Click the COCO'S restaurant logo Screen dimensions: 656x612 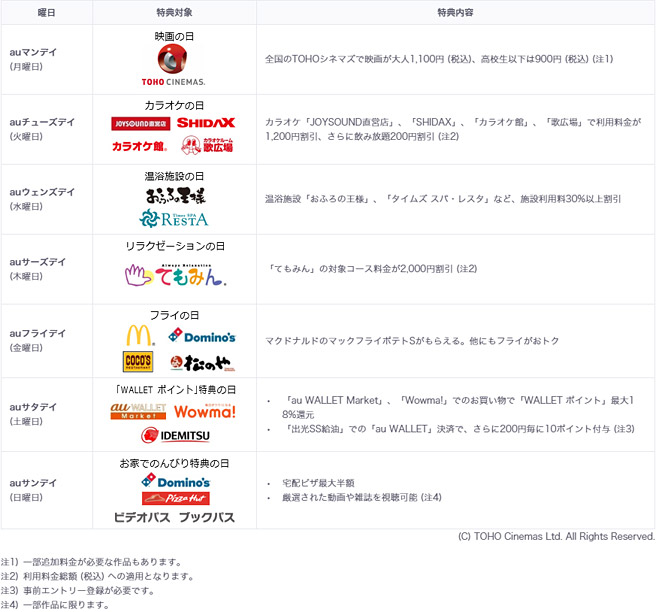click(x=138, y=361)
